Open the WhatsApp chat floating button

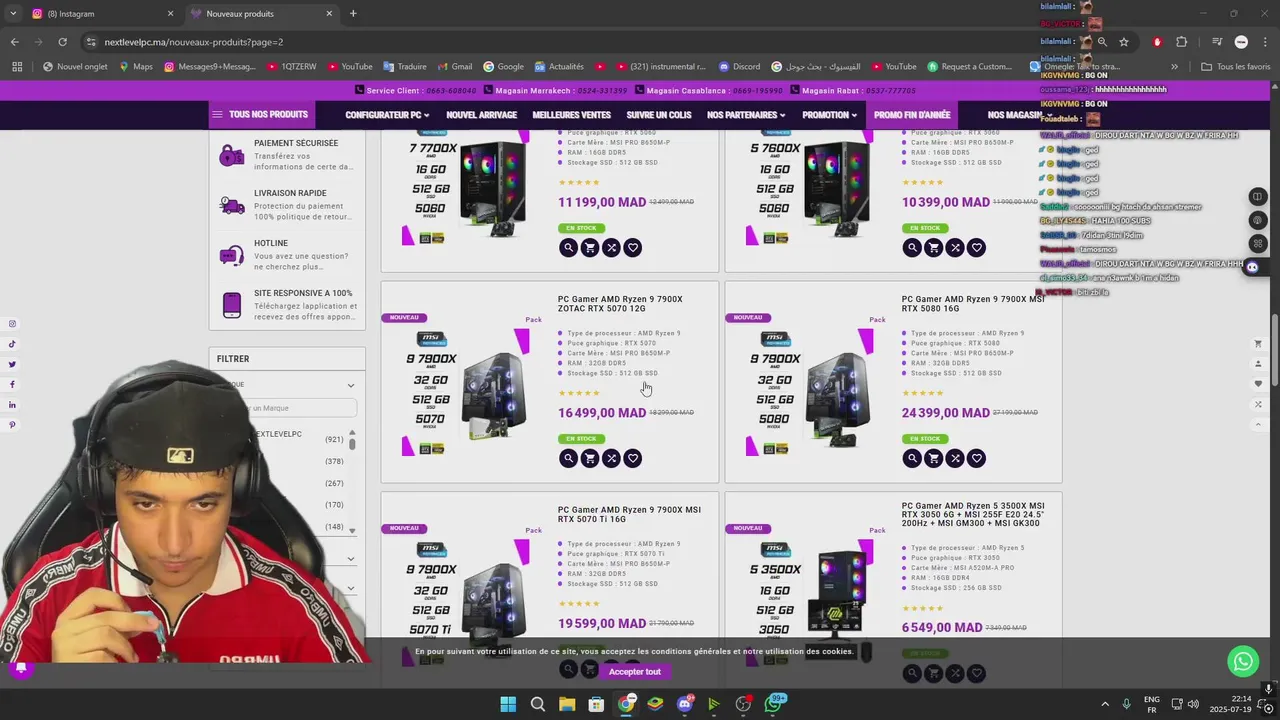coord(1243,661)
